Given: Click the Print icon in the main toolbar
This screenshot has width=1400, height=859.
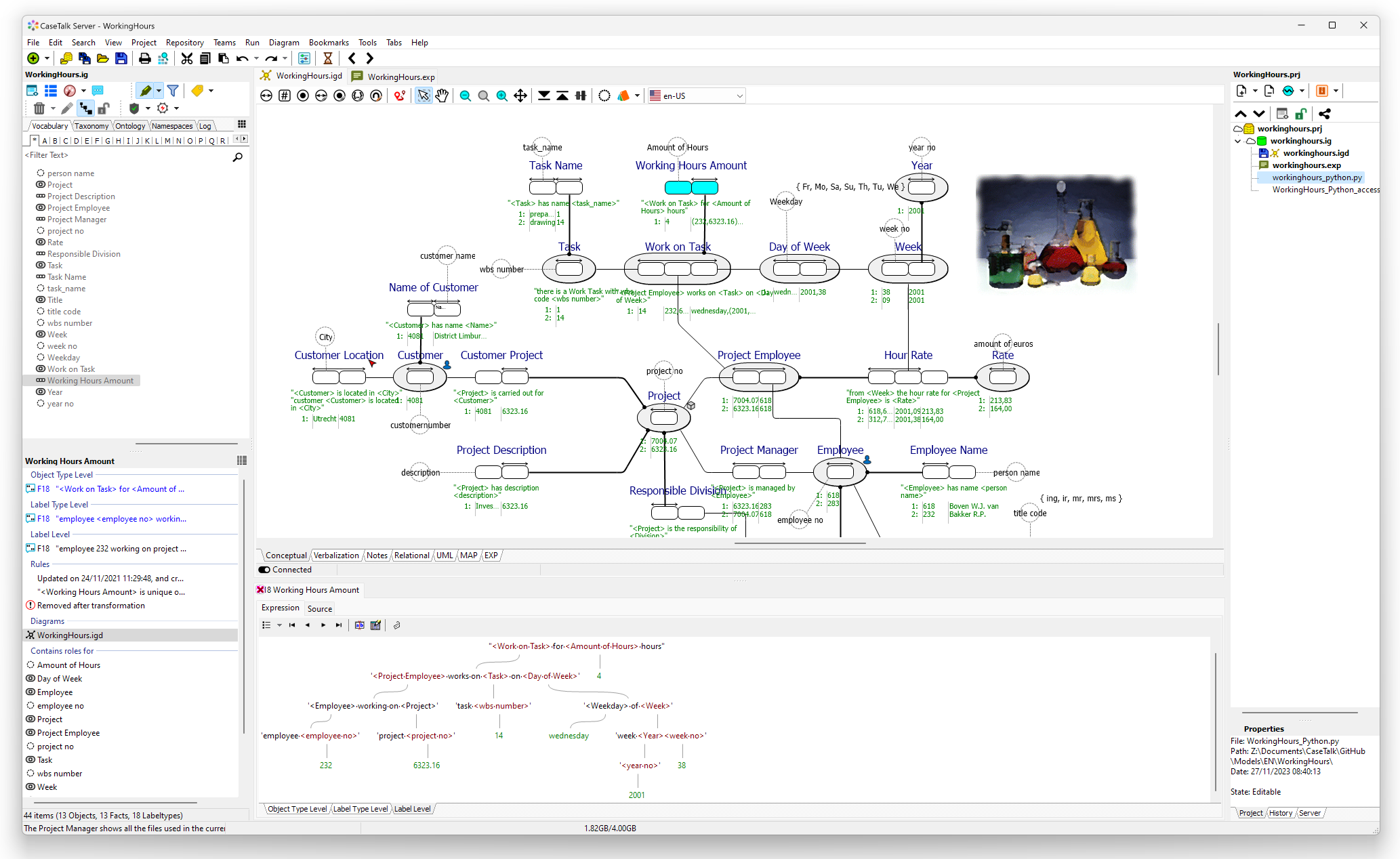Looking at the screenshot, I should click(x=144, y=58).
